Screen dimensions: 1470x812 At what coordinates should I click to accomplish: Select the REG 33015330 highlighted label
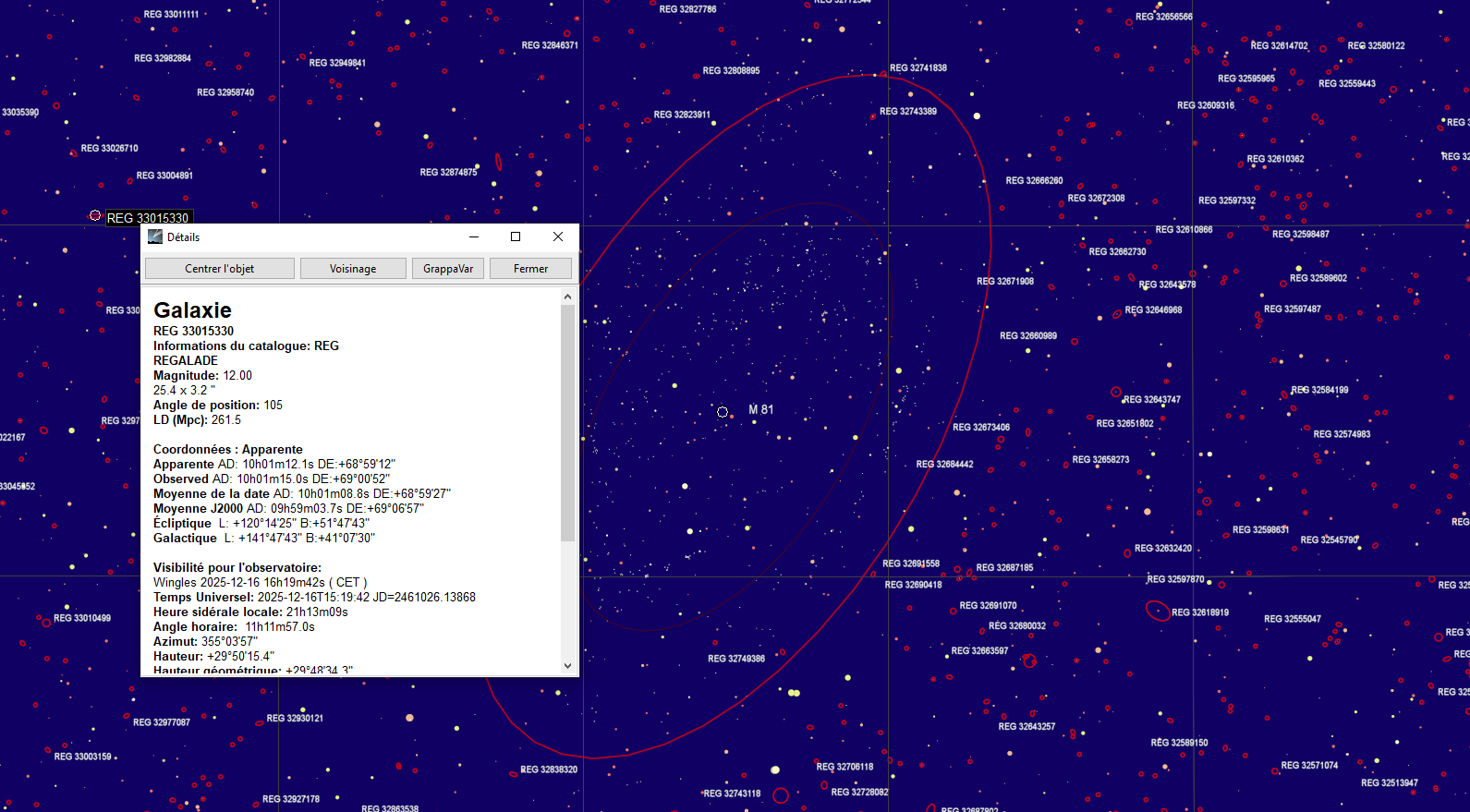(x=148, y=218)
